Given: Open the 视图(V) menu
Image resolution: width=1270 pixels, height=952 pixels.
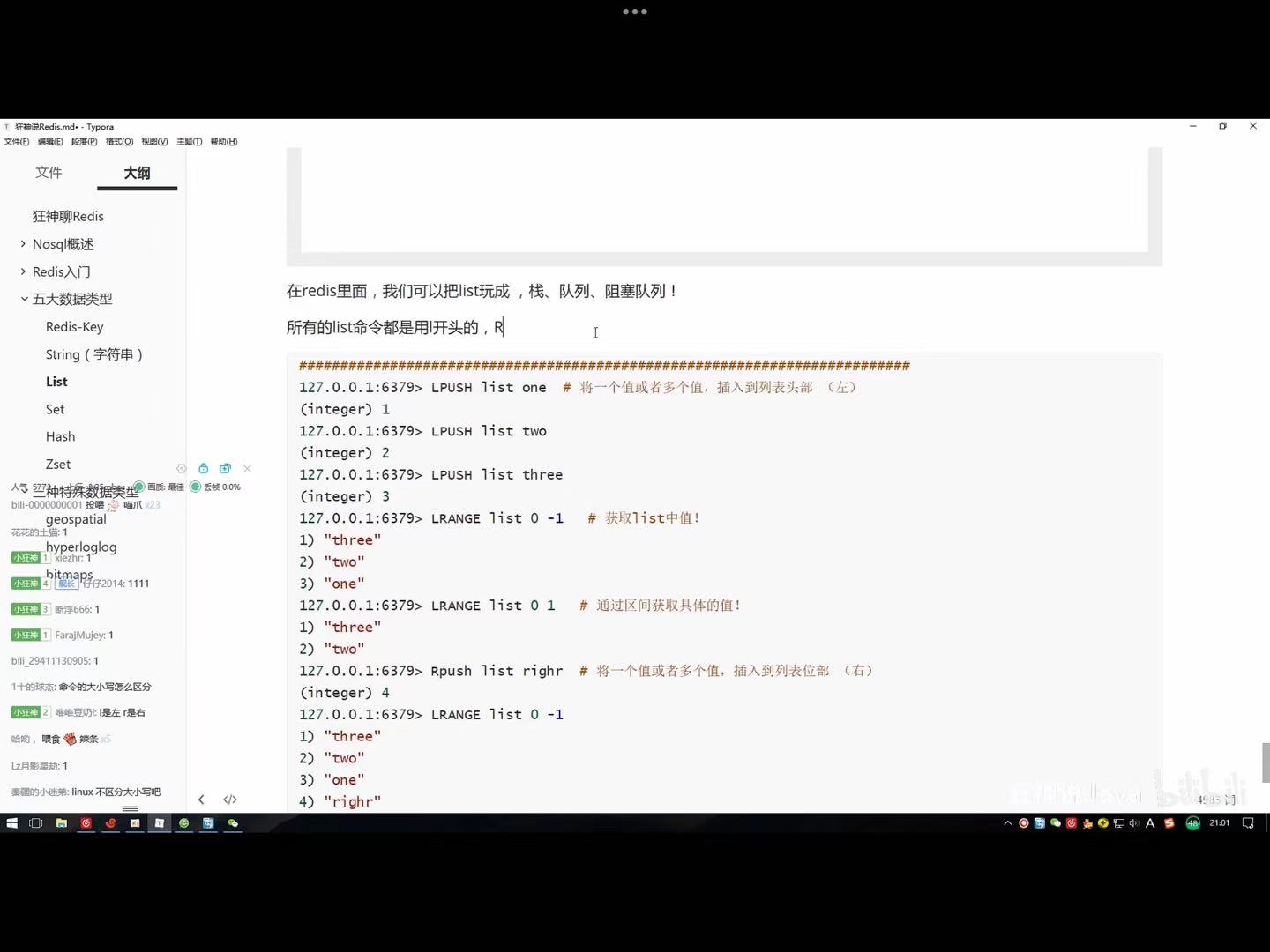Looking at the screenshot, I should [154, 142].
